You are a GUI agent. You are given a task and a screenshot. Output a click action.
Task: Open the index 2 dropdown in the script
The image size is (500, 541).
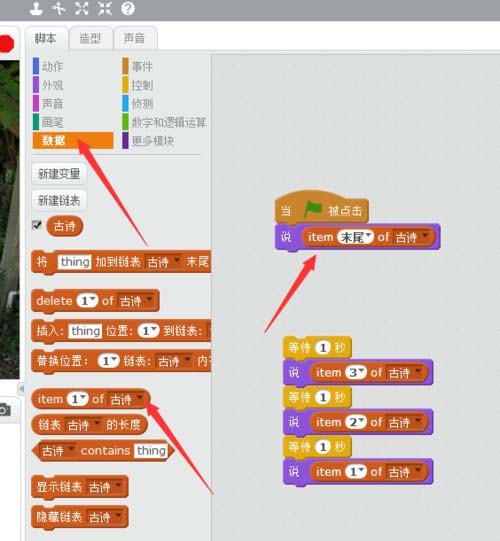(x=356, y=422)
